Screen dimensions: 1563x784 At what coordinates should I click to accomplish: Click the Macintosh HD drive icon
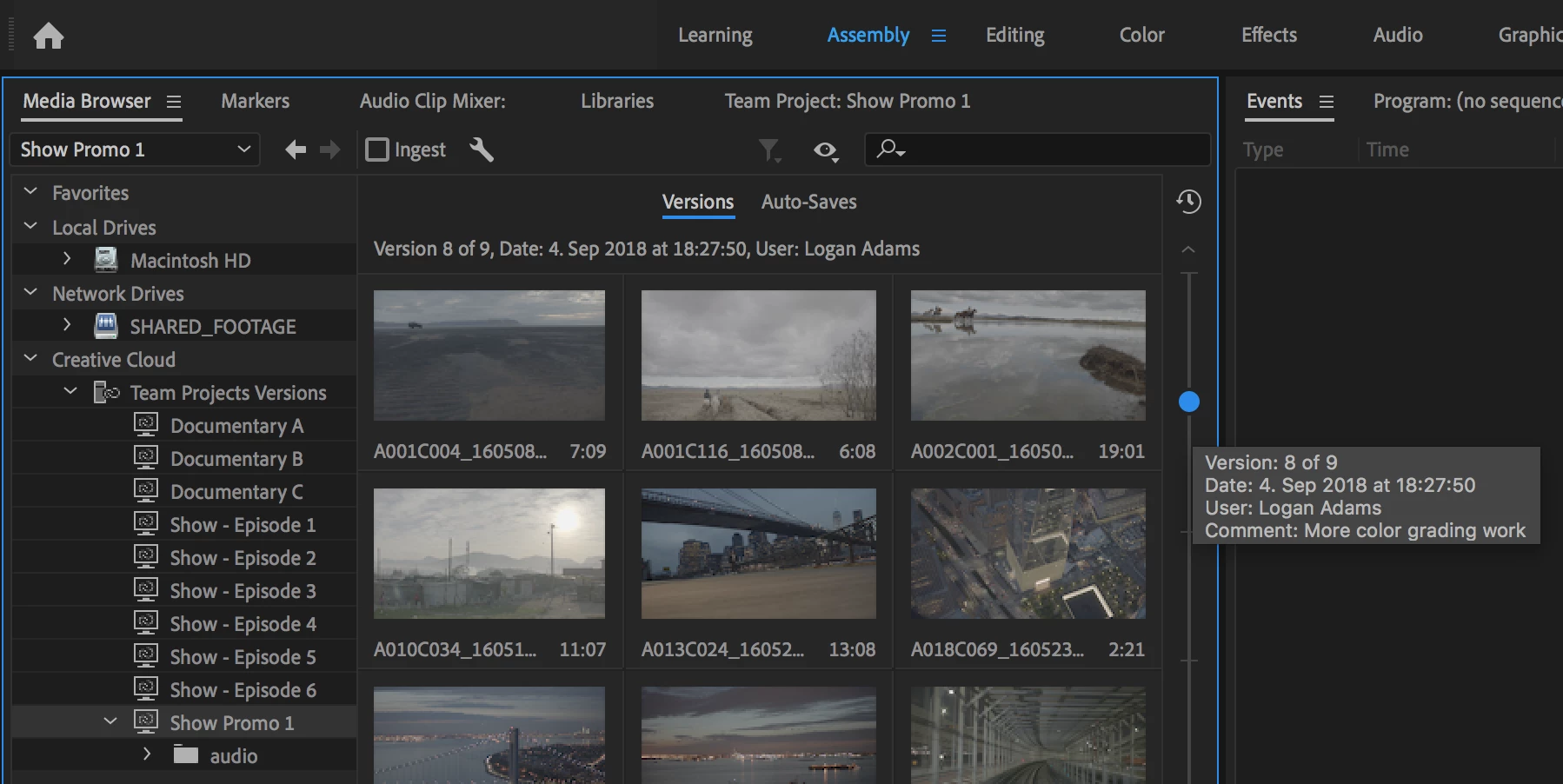106,259
